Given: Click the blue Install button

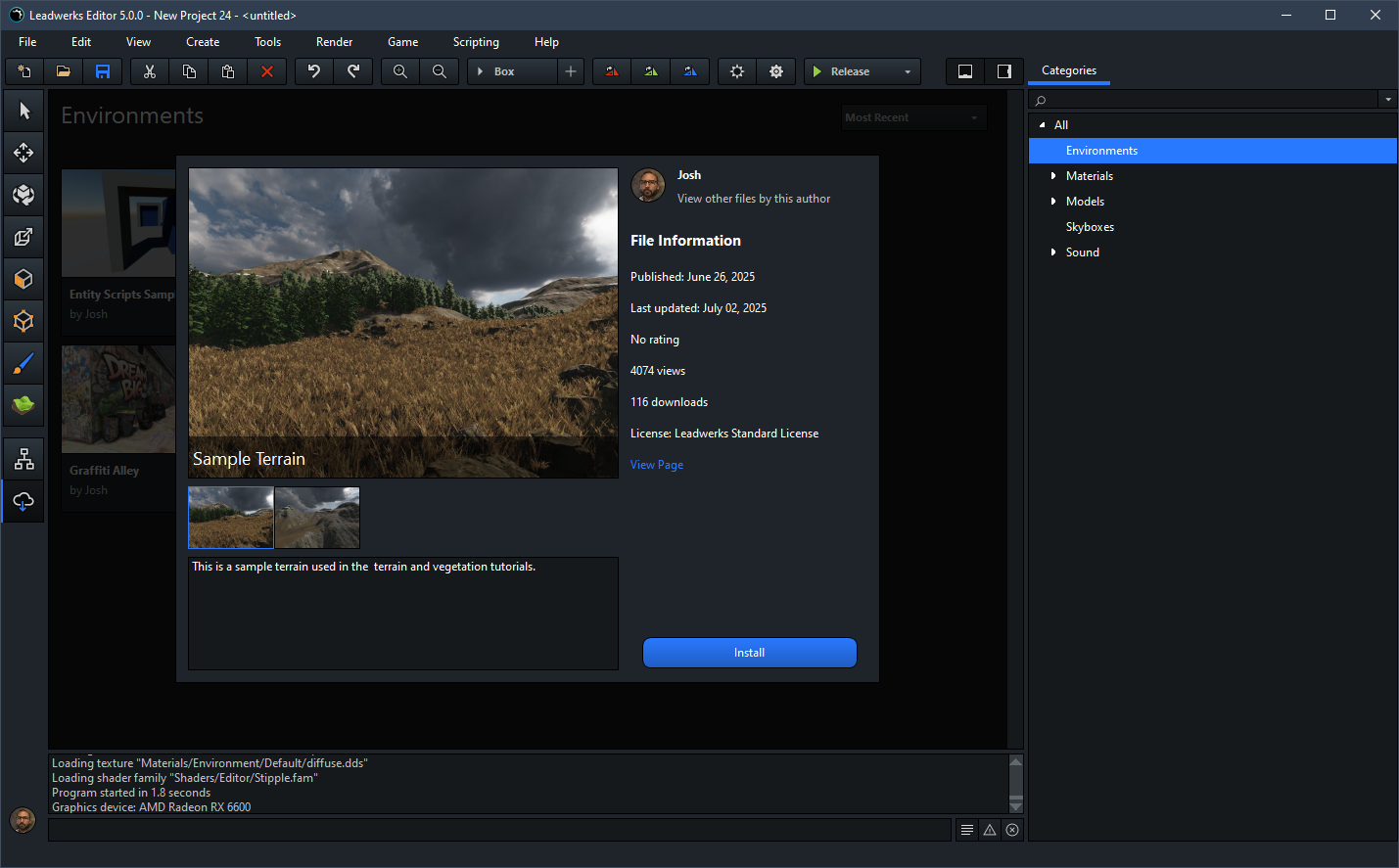Looking at the screenshot, I should [749, 653].
